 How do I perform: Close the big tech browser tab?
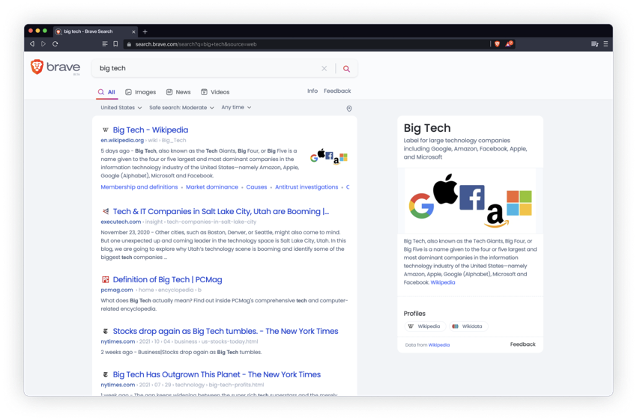coord(133,31)
